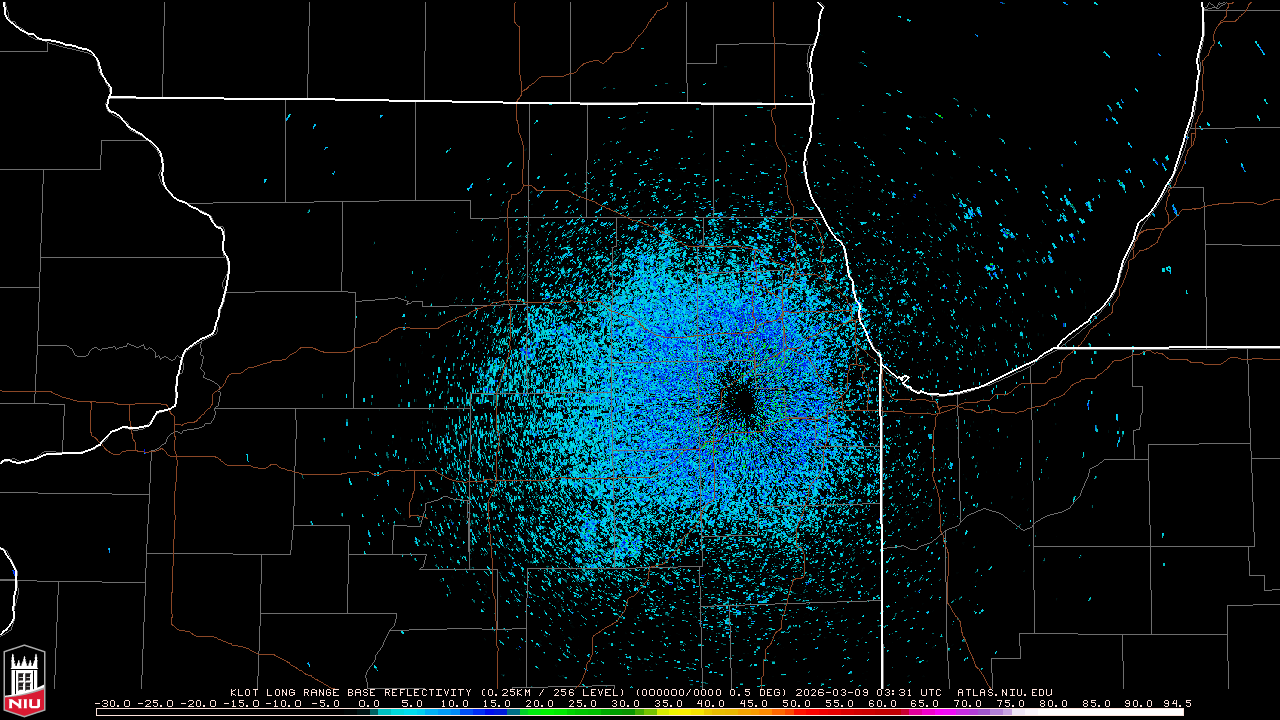Select the cyan segment of the color scale

pyautogui.click(x=420, y=712)
